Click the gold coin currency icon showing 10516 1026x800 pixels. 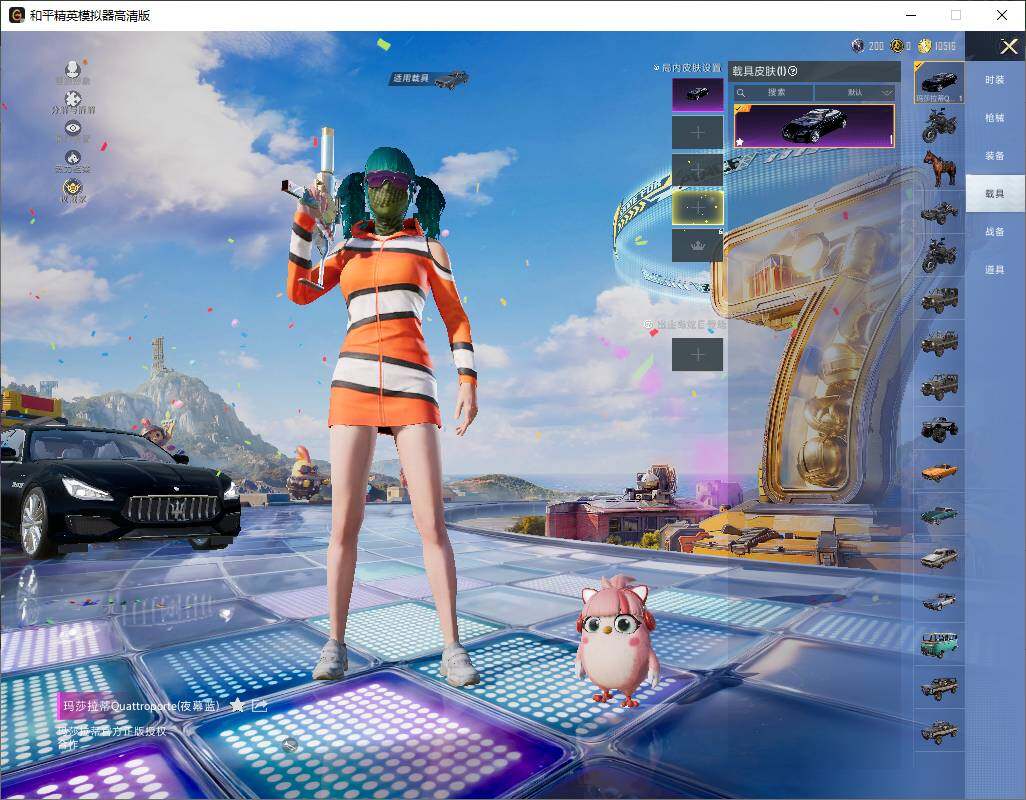(925, 46)
